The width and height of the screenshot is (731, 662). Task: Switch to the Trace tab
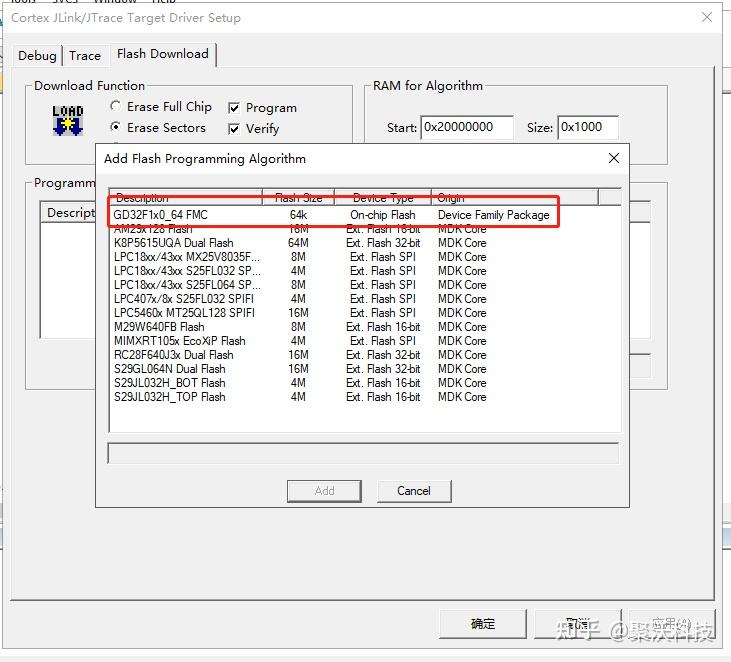pyautogui.click(x=85, y=56)
